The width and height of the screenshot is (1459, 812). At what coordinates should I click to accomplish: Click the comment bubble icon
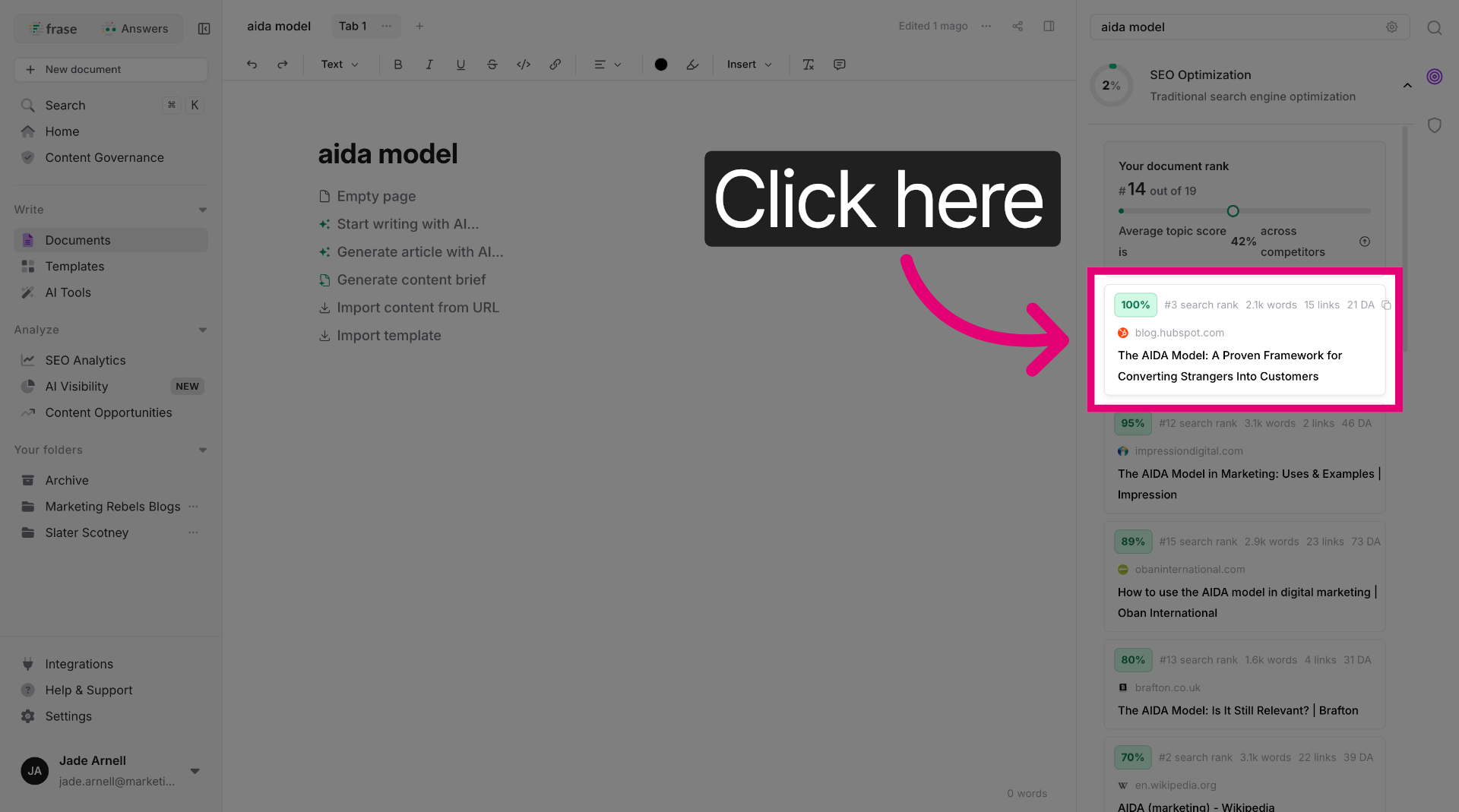tap(840, 65)
